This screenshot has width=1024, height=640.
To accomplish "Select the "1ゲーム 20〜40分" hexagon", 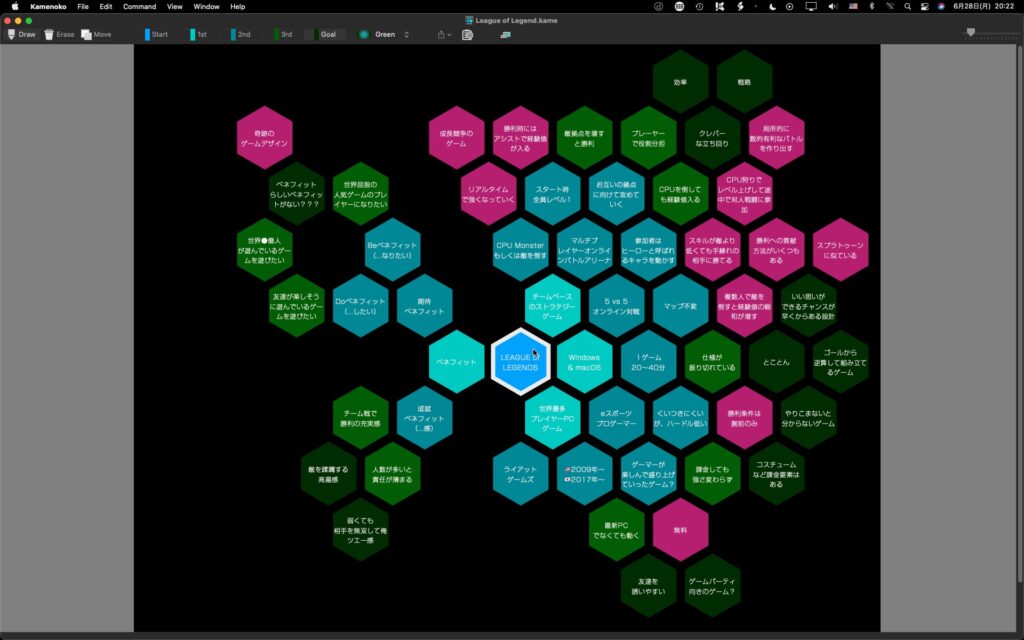I will tap(648, 362).
